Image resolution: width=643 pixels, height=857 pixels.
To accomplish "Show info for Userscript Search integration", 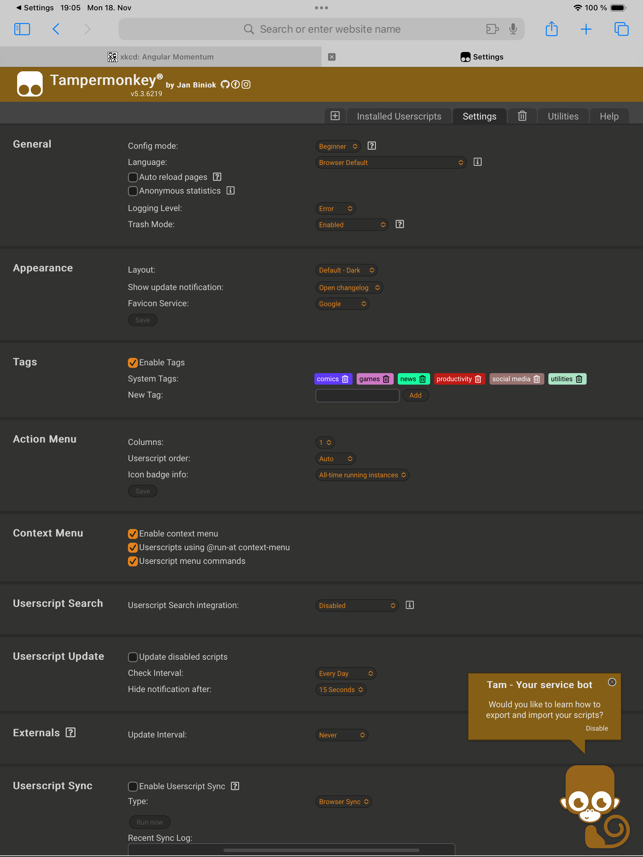I will tap(410, 605).
